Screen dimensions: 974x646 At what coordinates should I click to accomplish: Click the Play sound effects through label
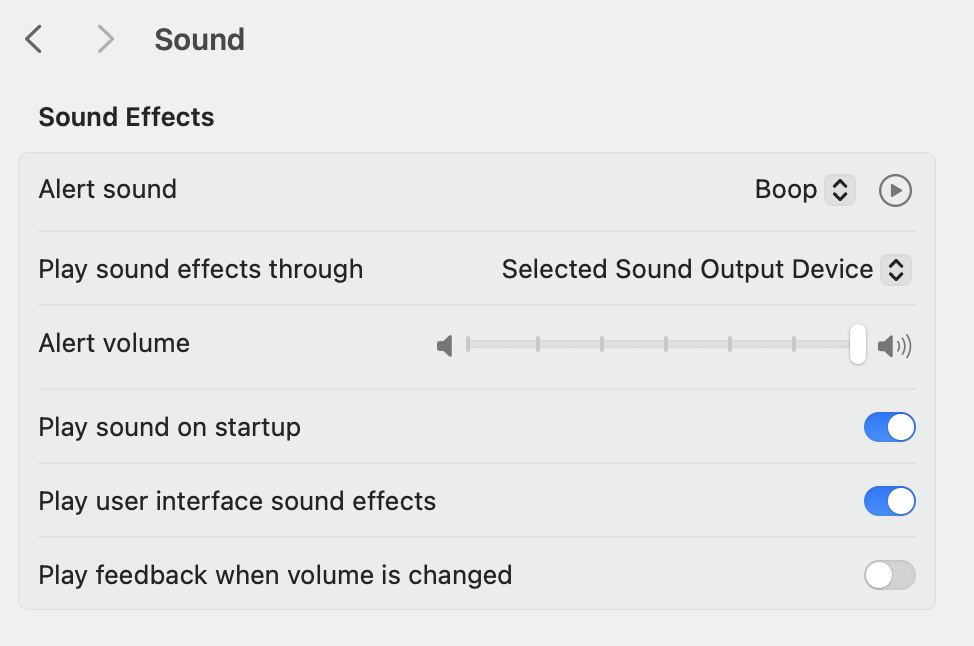(x=200, y=269)
